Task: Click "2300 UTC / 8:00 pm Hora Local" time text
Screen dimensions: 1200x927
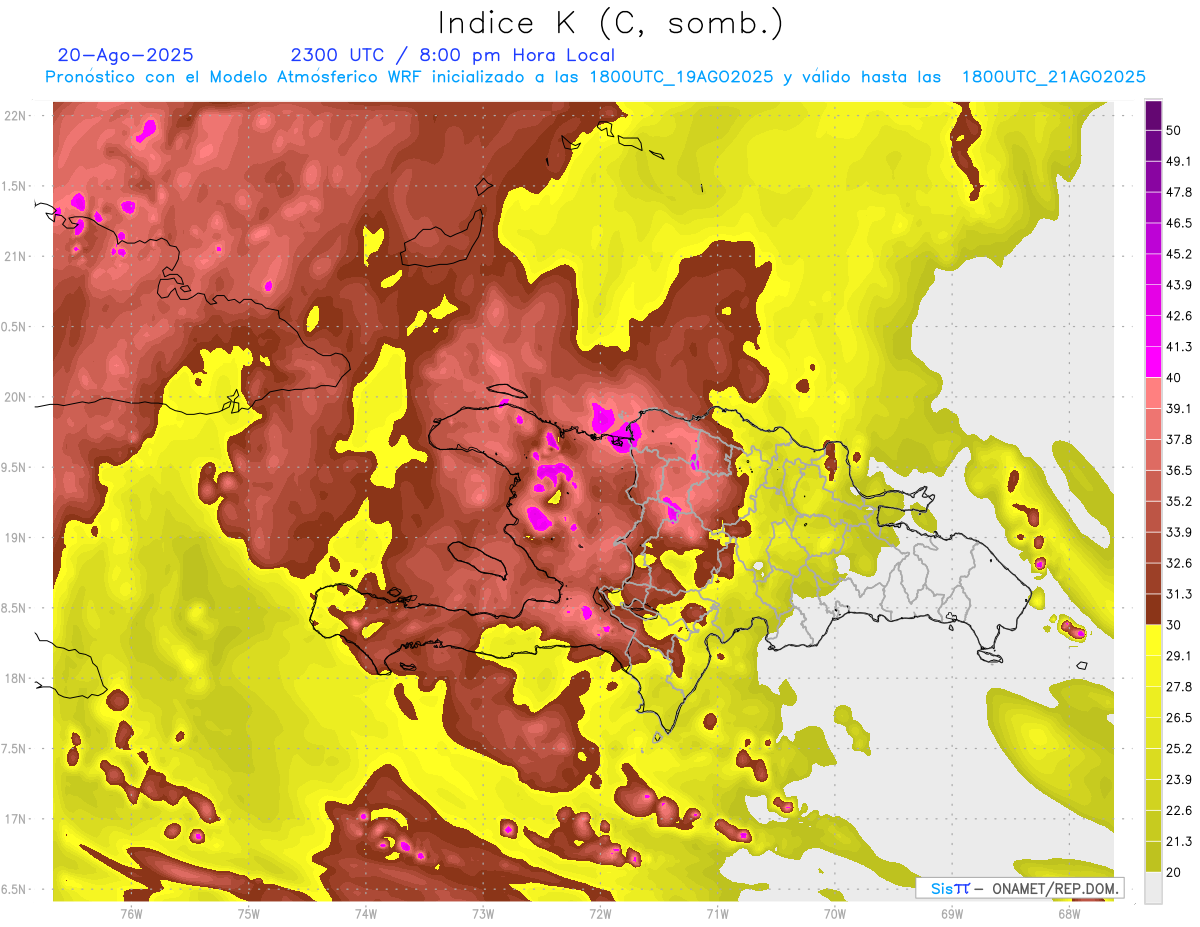Action: click(452, 55)
